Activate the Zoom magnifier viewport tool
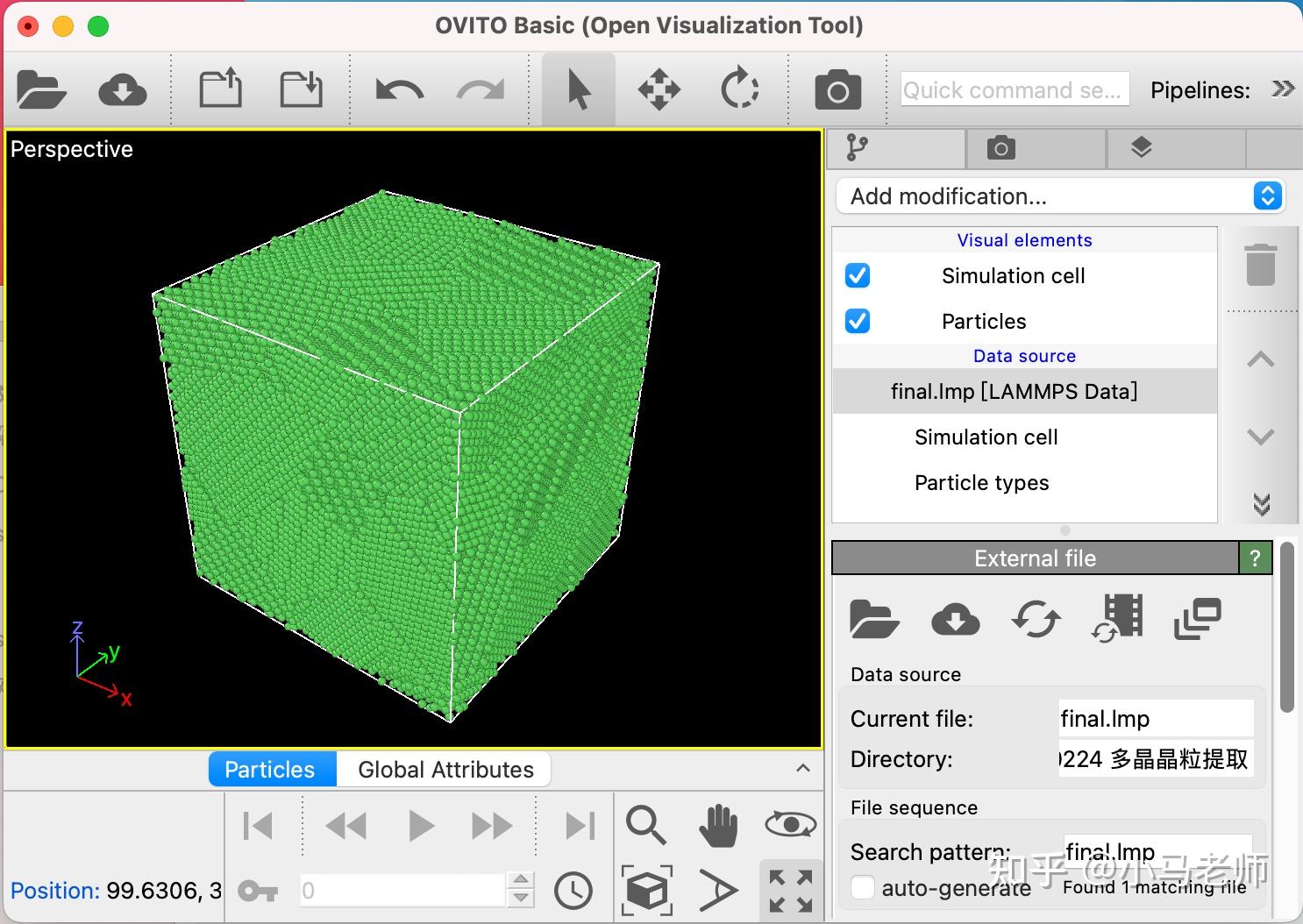 pos(645,826)
